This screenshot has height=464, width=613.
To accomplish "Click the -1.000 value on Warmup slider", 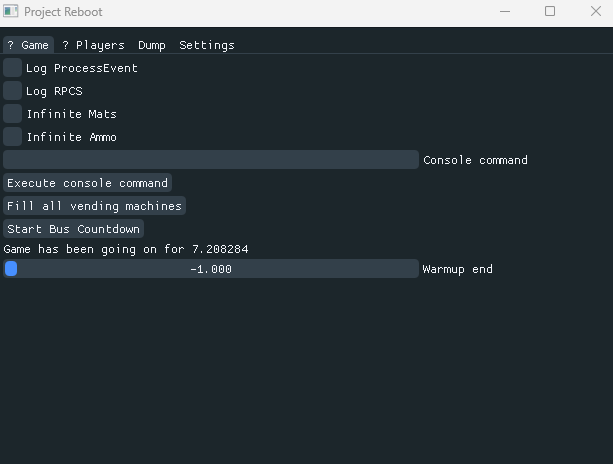I will coord(211,269).
